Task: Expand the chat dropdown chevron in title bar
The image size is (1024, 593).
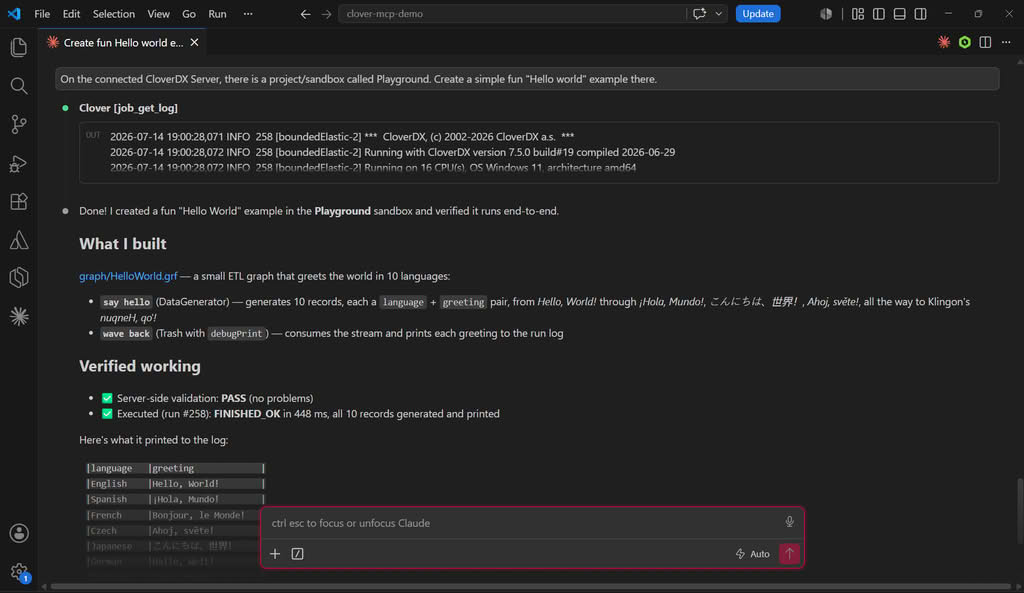Action: click(718, 14)
